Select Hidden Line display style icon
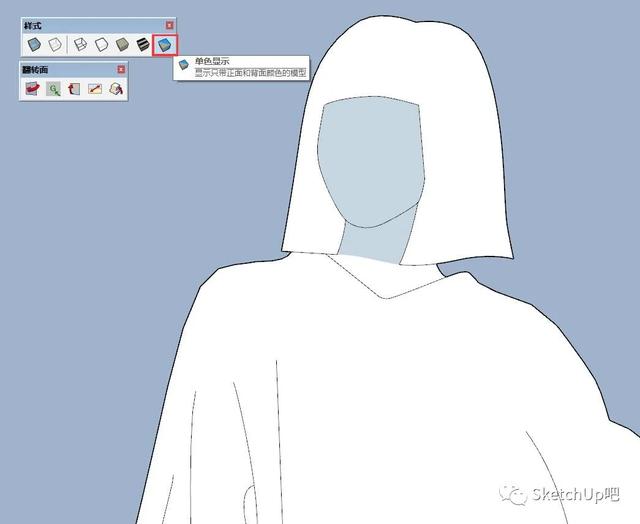 [102, 44]
